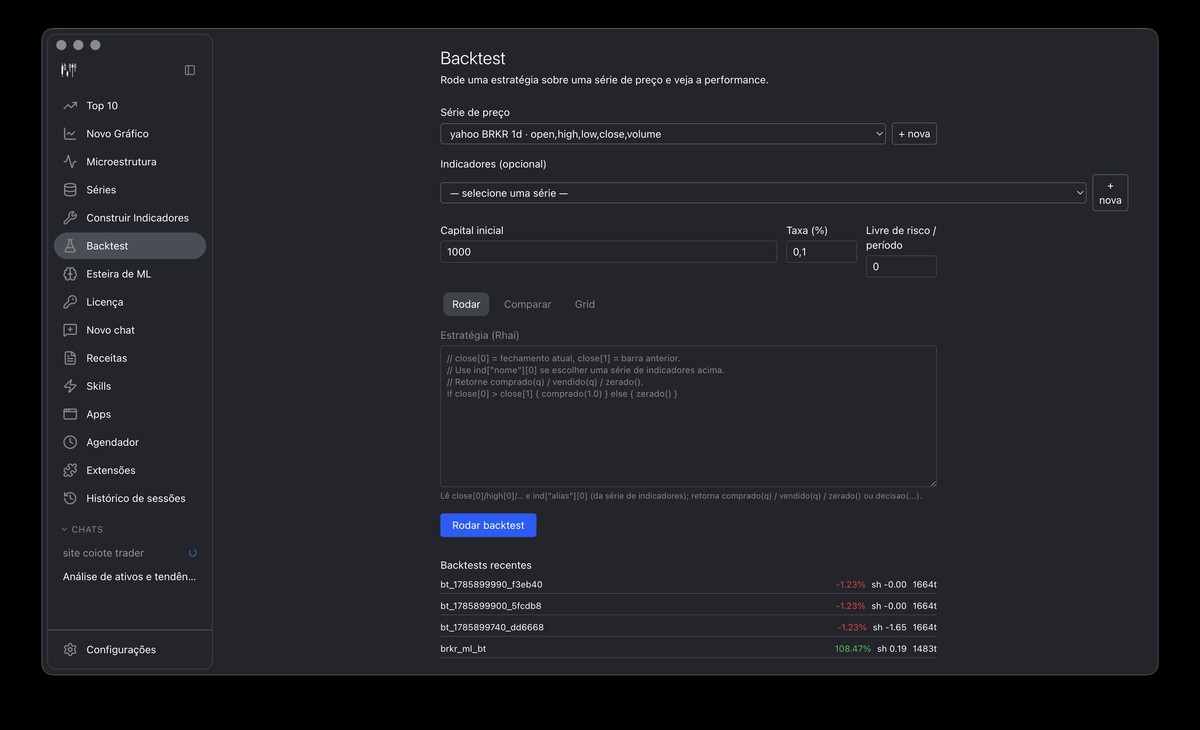Click sh -1.65 sharpe value
The image size is (1200, 730).
point(889,627)
